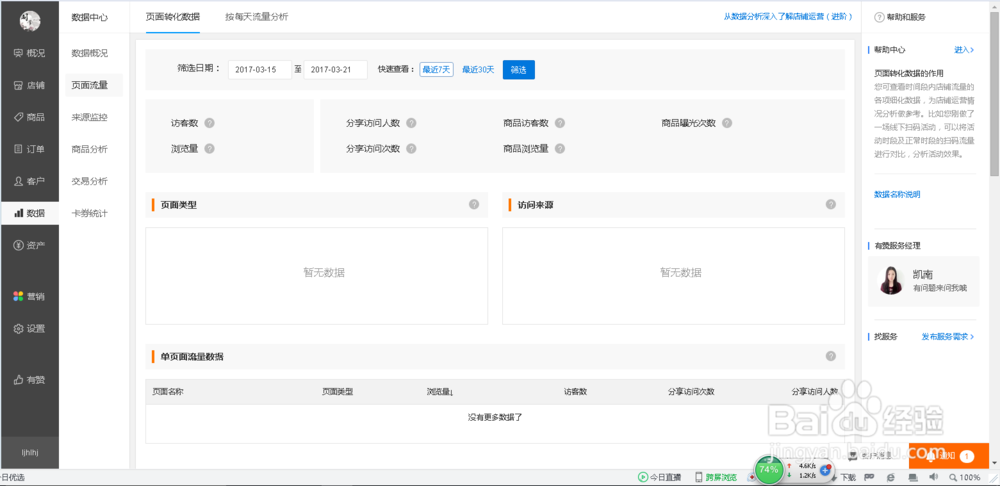Viewport: 1000px width, 486px height.
Task: Click help icon in 页面类型 header
Action: (474, 205)
